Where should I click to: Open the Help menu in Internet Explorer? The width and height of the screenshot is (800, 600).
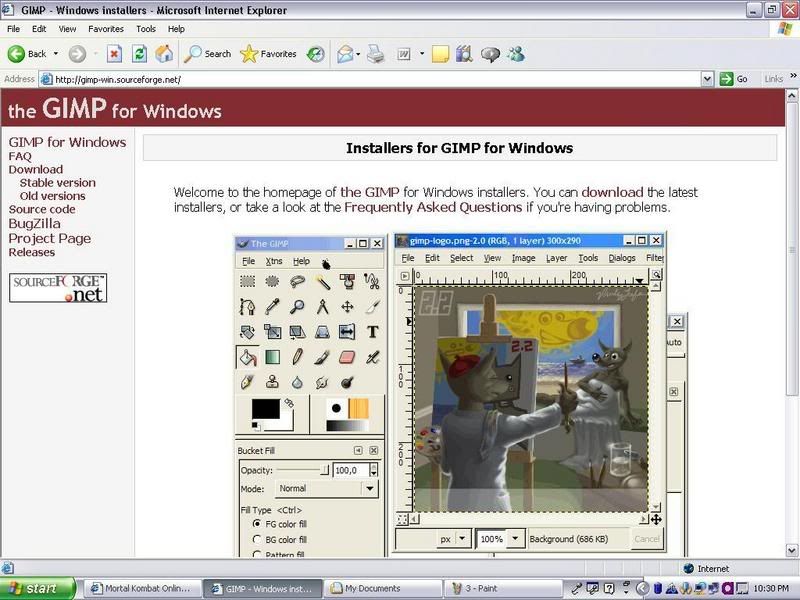coord(176,29)
